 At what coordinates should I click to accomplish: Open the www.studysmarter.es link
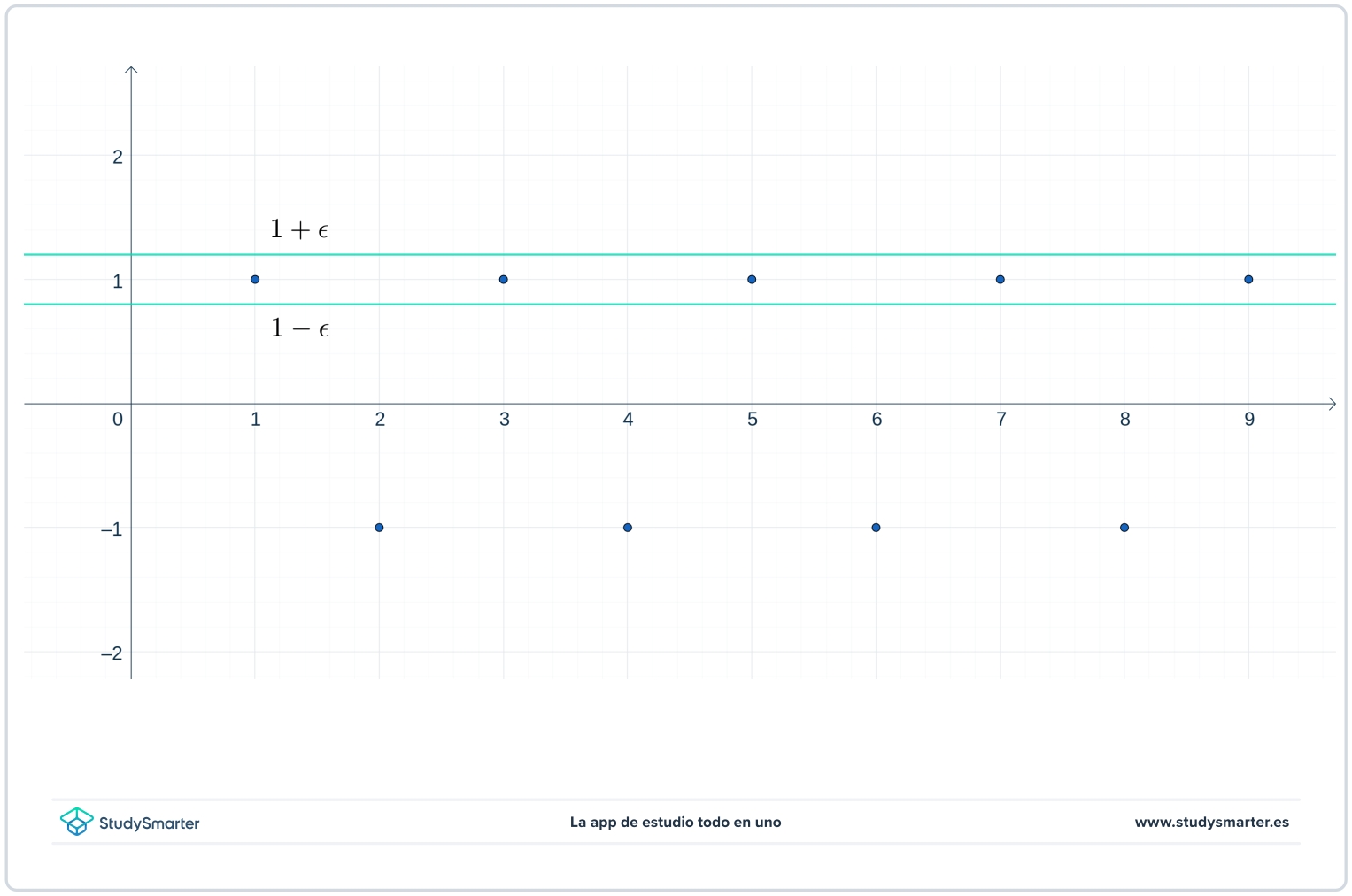1212,822
